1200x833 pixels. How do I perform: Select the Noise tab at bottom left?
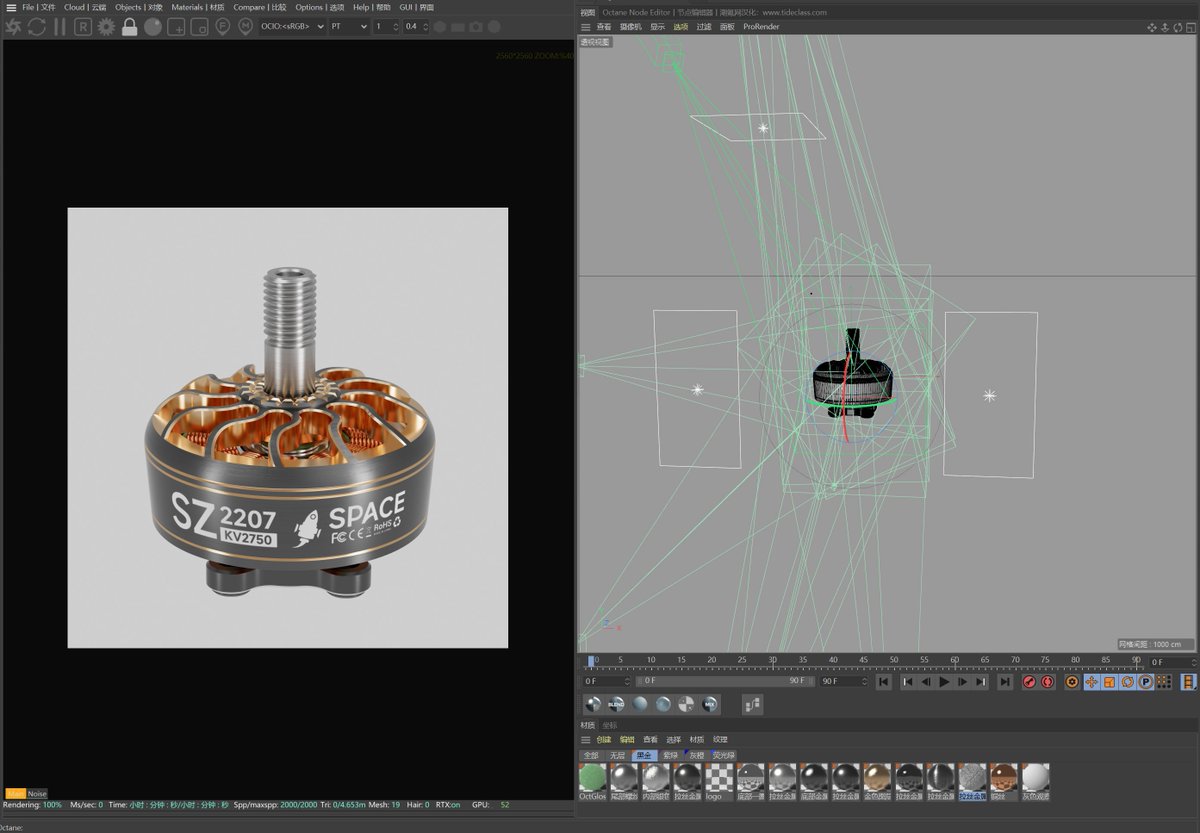pyautogui.click(x=37, y=794)
